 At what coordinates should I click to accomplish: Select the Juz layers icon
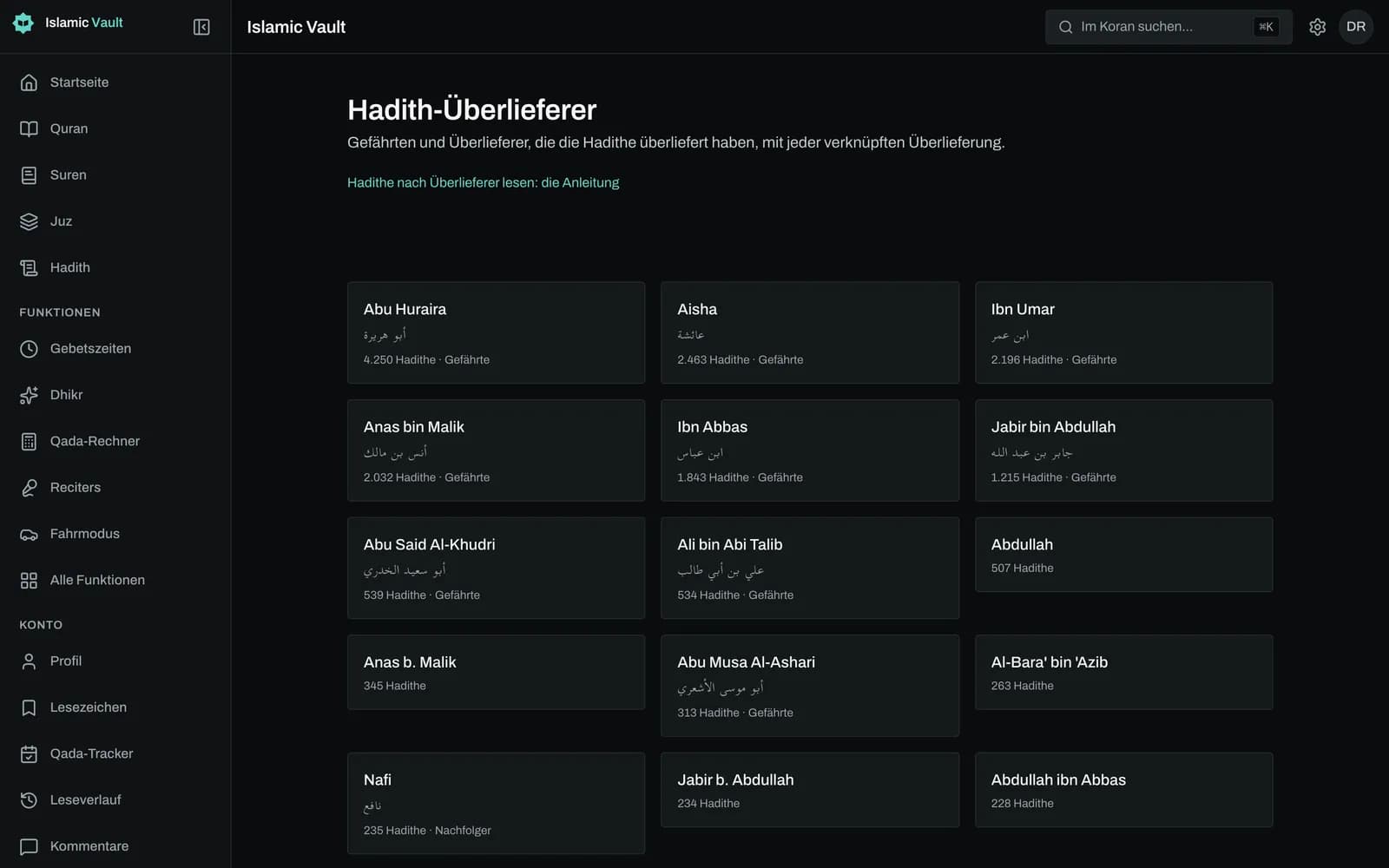[29, 221]
